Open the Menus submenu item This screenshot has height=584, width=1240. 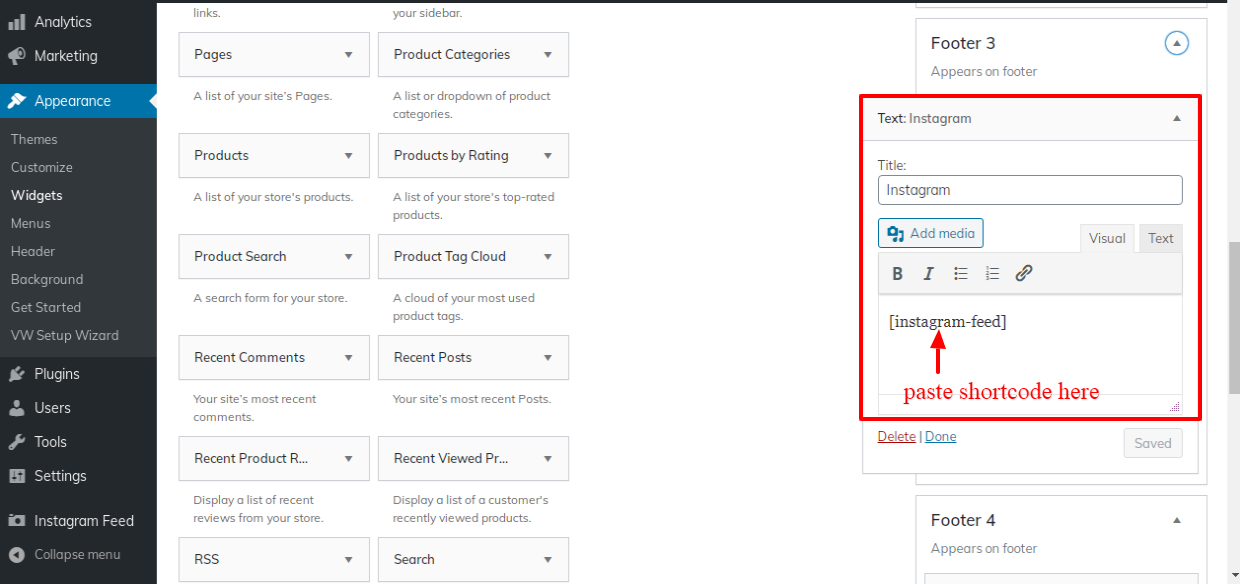(31, 223)
